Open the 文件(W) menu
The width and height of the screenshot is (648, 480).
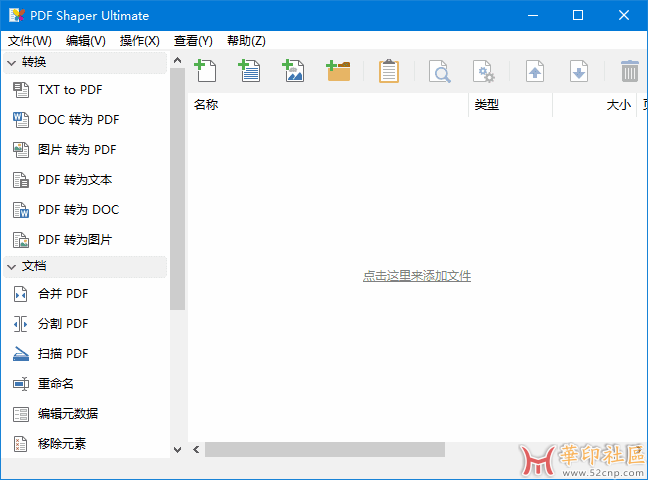click(x=30, y=41)
